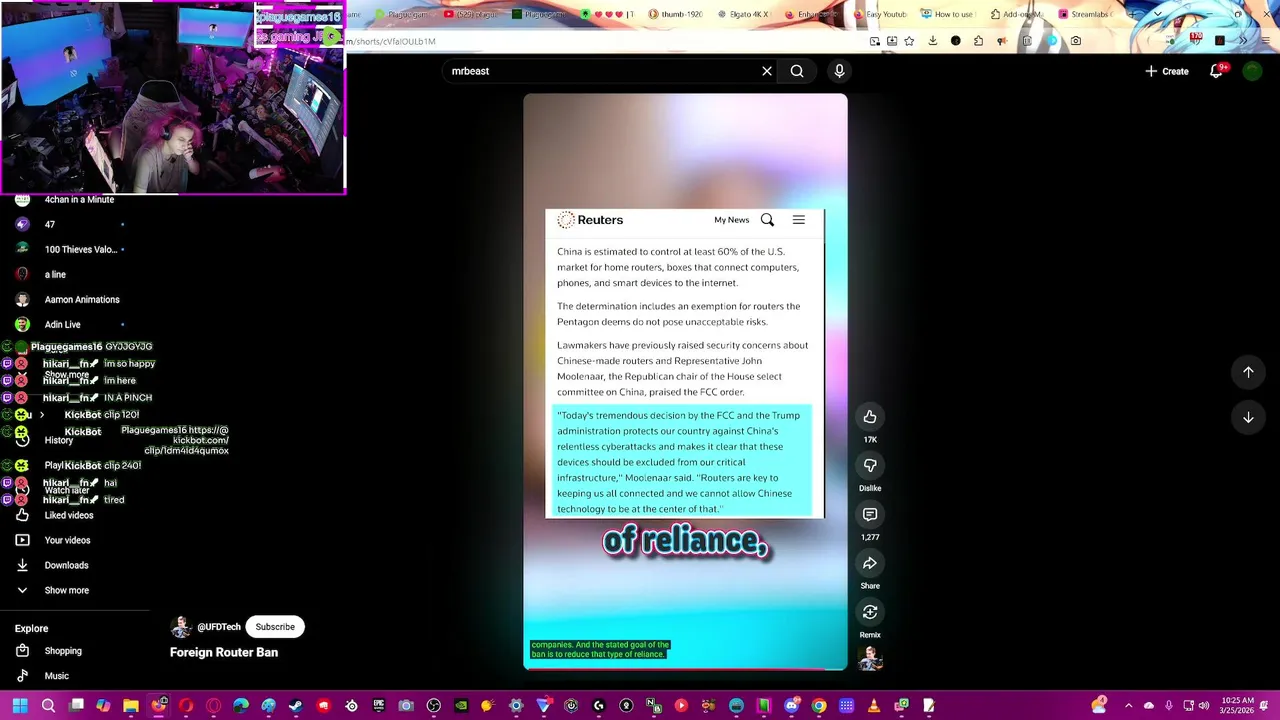Share this Short
The width and height of the screenshot is (1280, 720).
click(x=870, y=563)
